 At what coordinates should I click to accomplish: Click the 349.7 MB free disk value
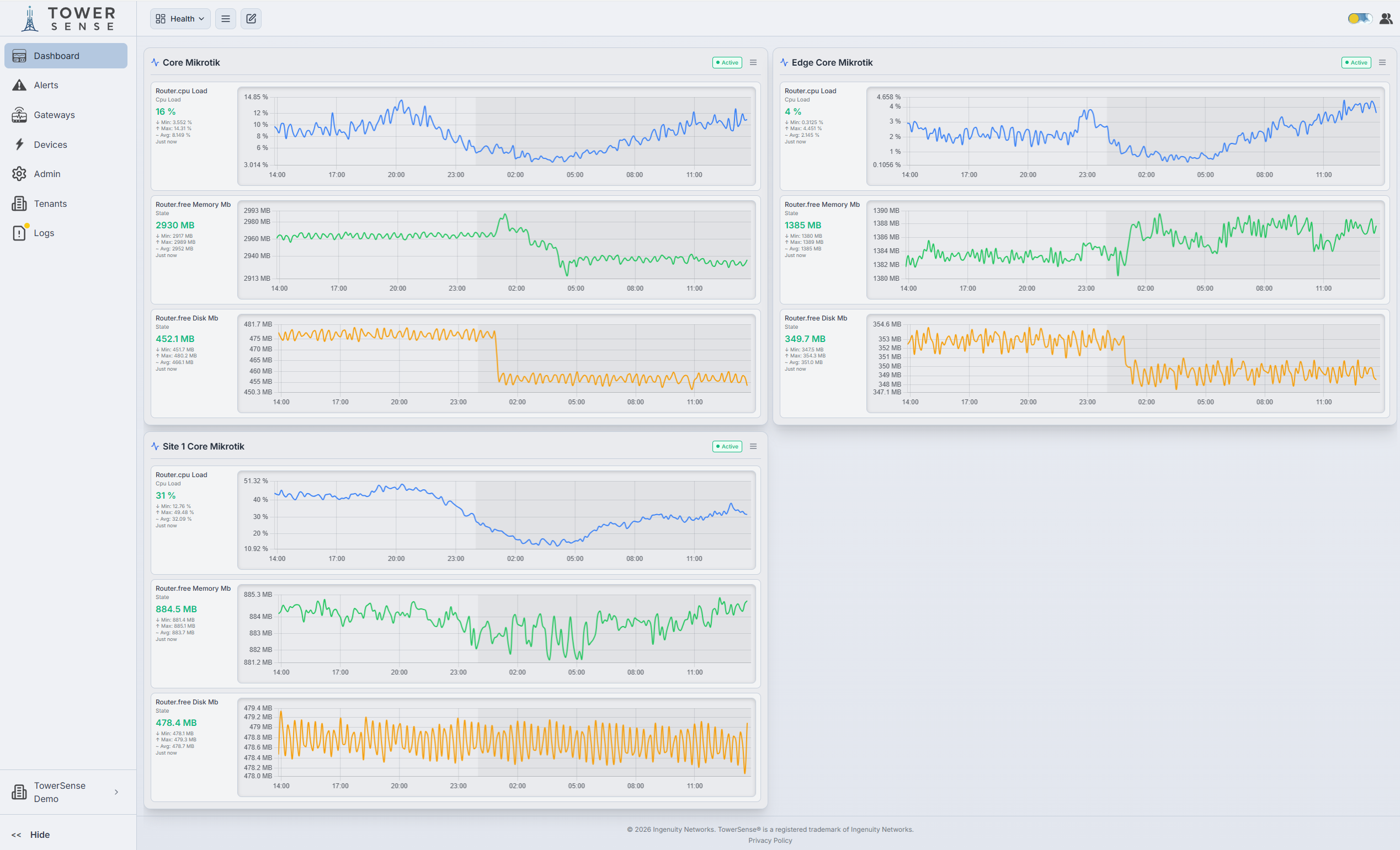point(805,339)
